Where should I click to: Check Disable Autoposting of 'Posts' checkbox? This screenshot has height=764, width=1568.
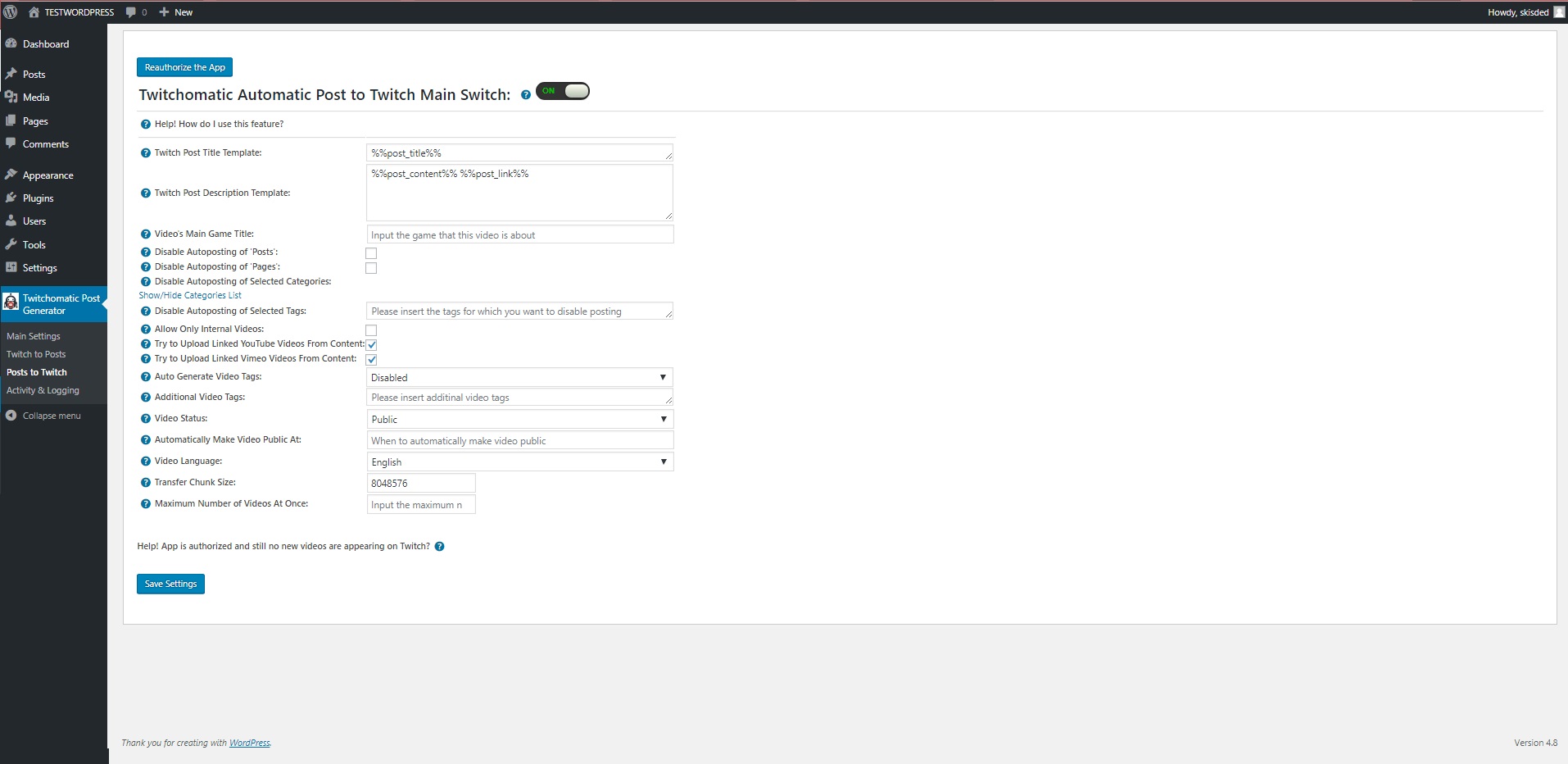click(371, 253)
